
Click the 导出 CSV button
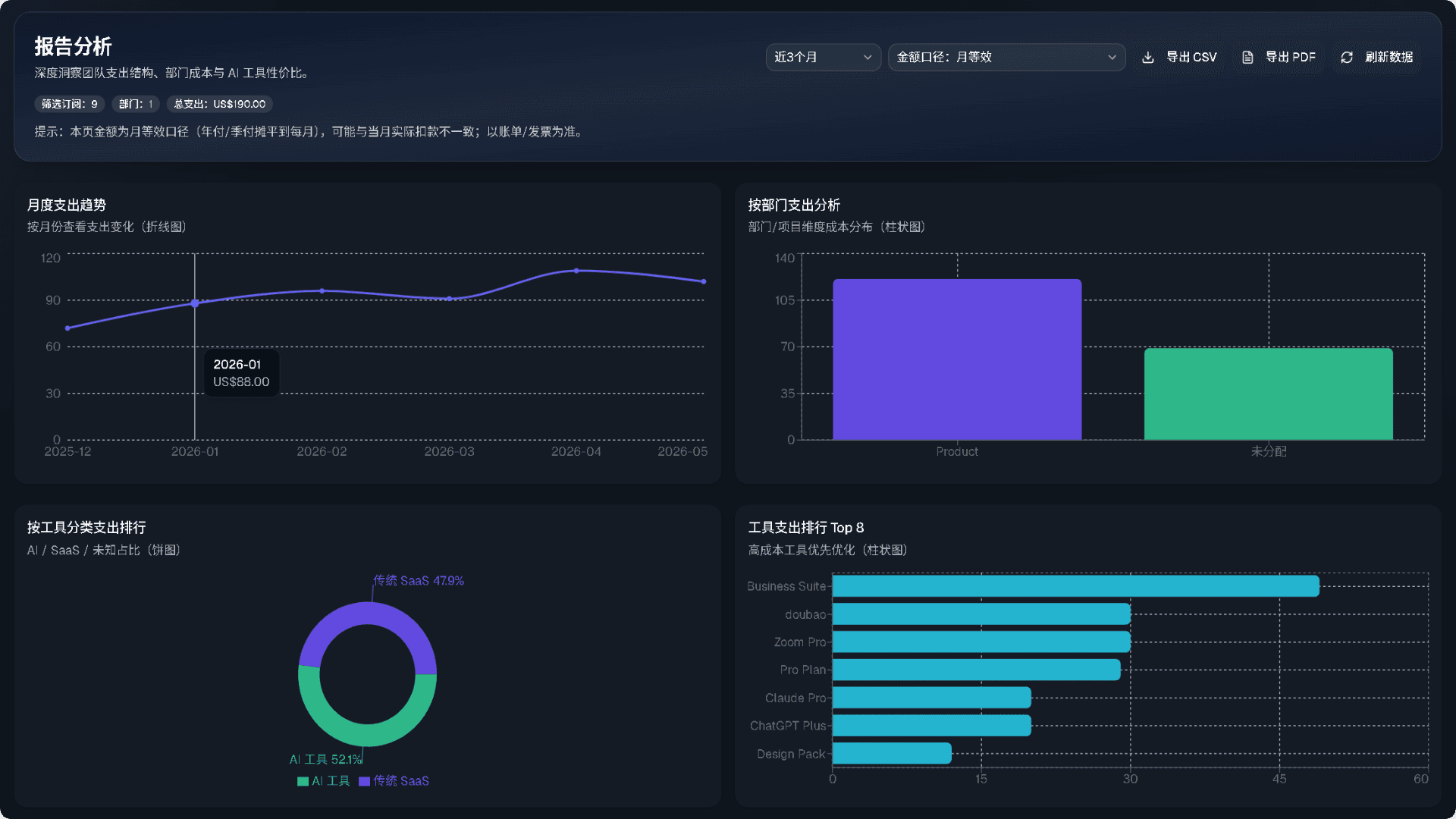pos(1179,58)
